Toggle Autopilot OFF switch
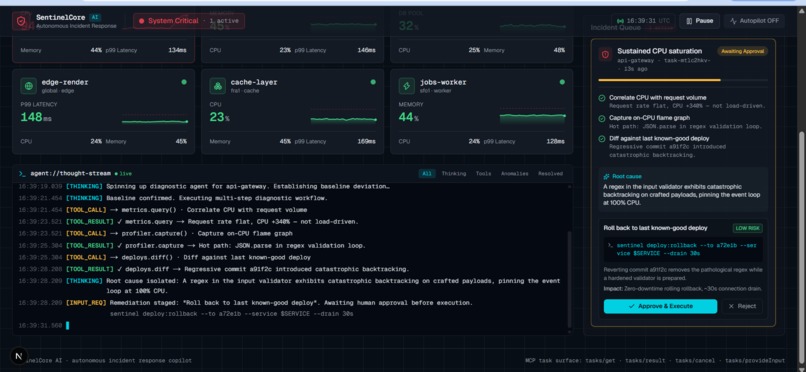Viewport: 806px width, 372px height. [x=755, y=21]
